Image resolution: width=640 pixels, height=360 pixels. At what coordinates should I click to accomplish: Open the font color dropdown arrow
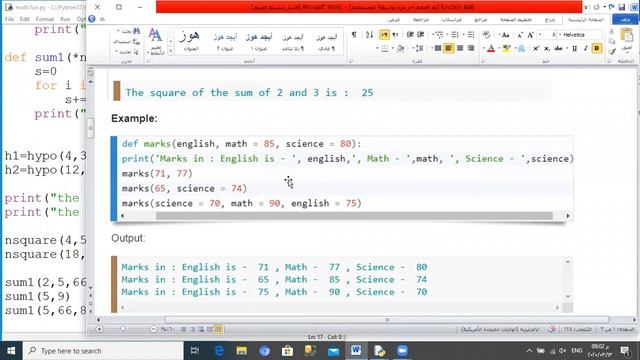[x=484, y=49]
